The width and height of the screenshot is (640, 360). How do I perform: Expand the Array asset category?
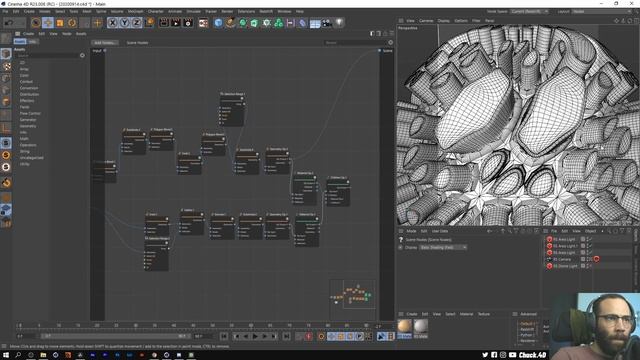click(x=24, y=69)
